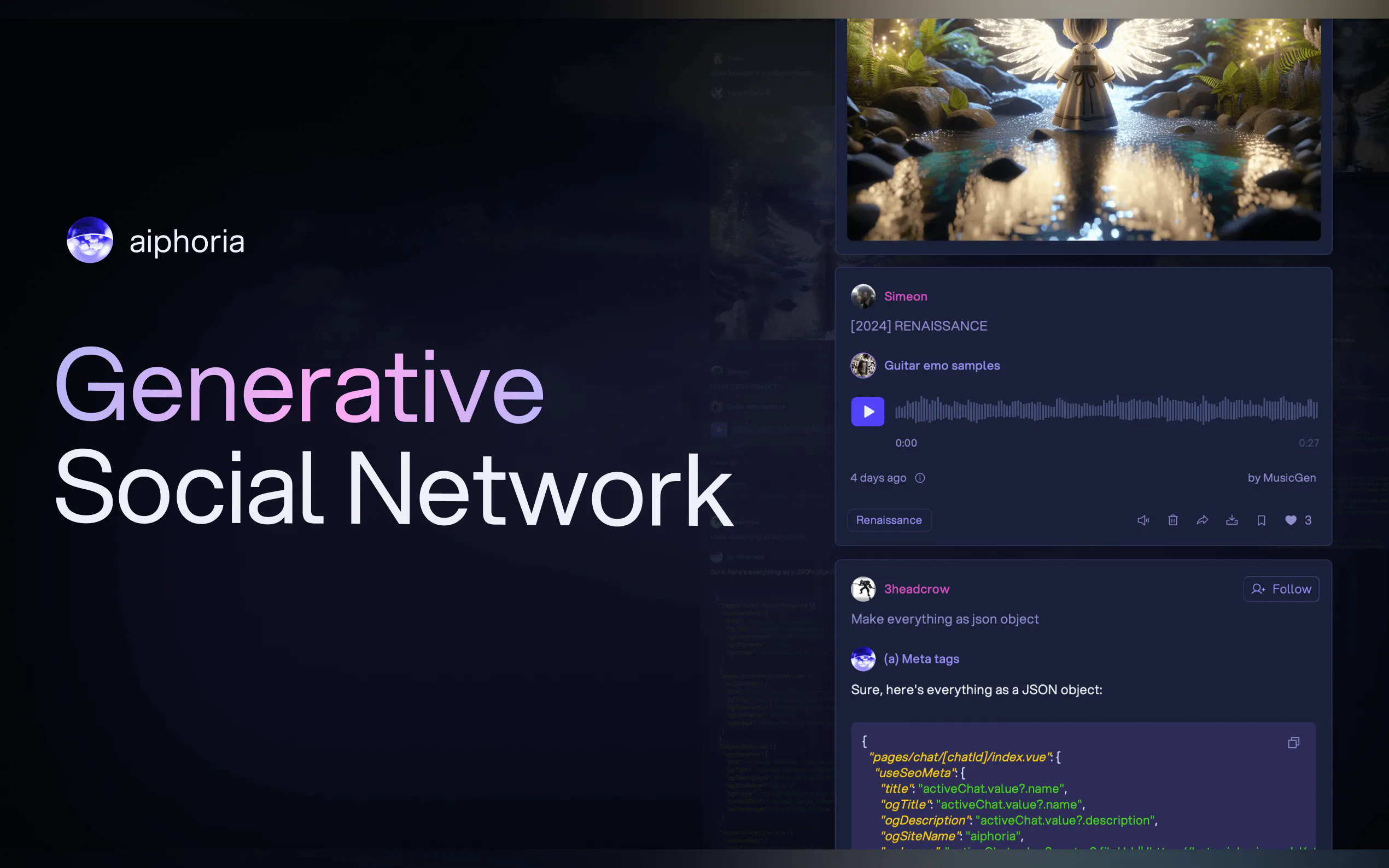Open info icon next to 4 days ago
Image resolution: width=1389 pixels, height=868 pixels.
(920, 478)
